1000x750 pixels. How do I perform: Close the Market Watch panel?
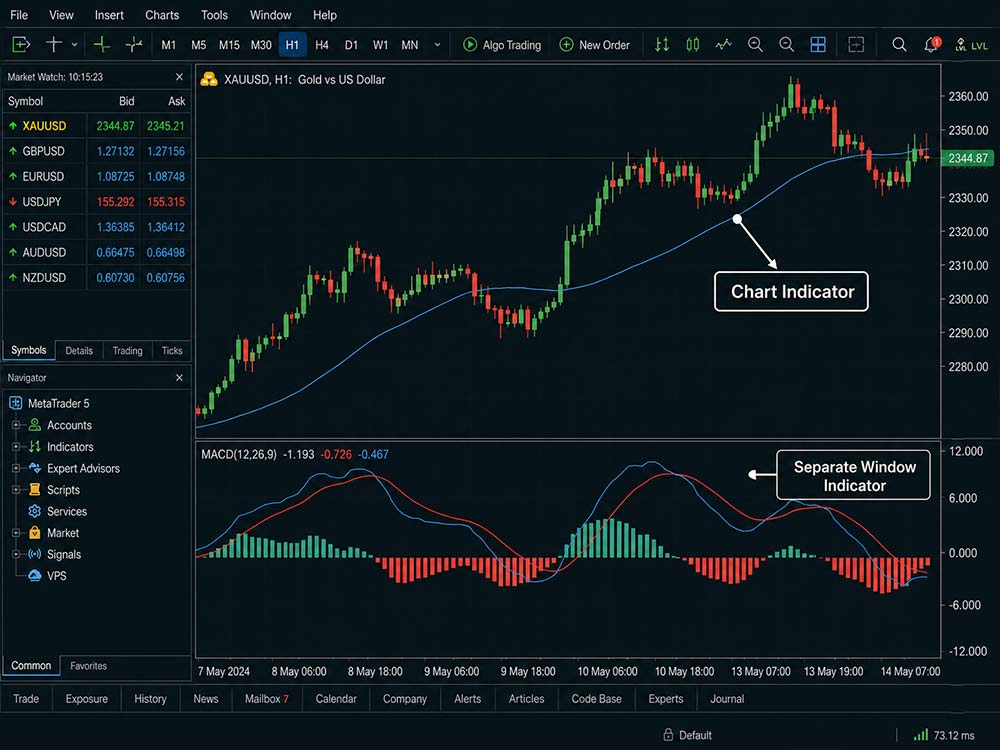pos(179,77)
